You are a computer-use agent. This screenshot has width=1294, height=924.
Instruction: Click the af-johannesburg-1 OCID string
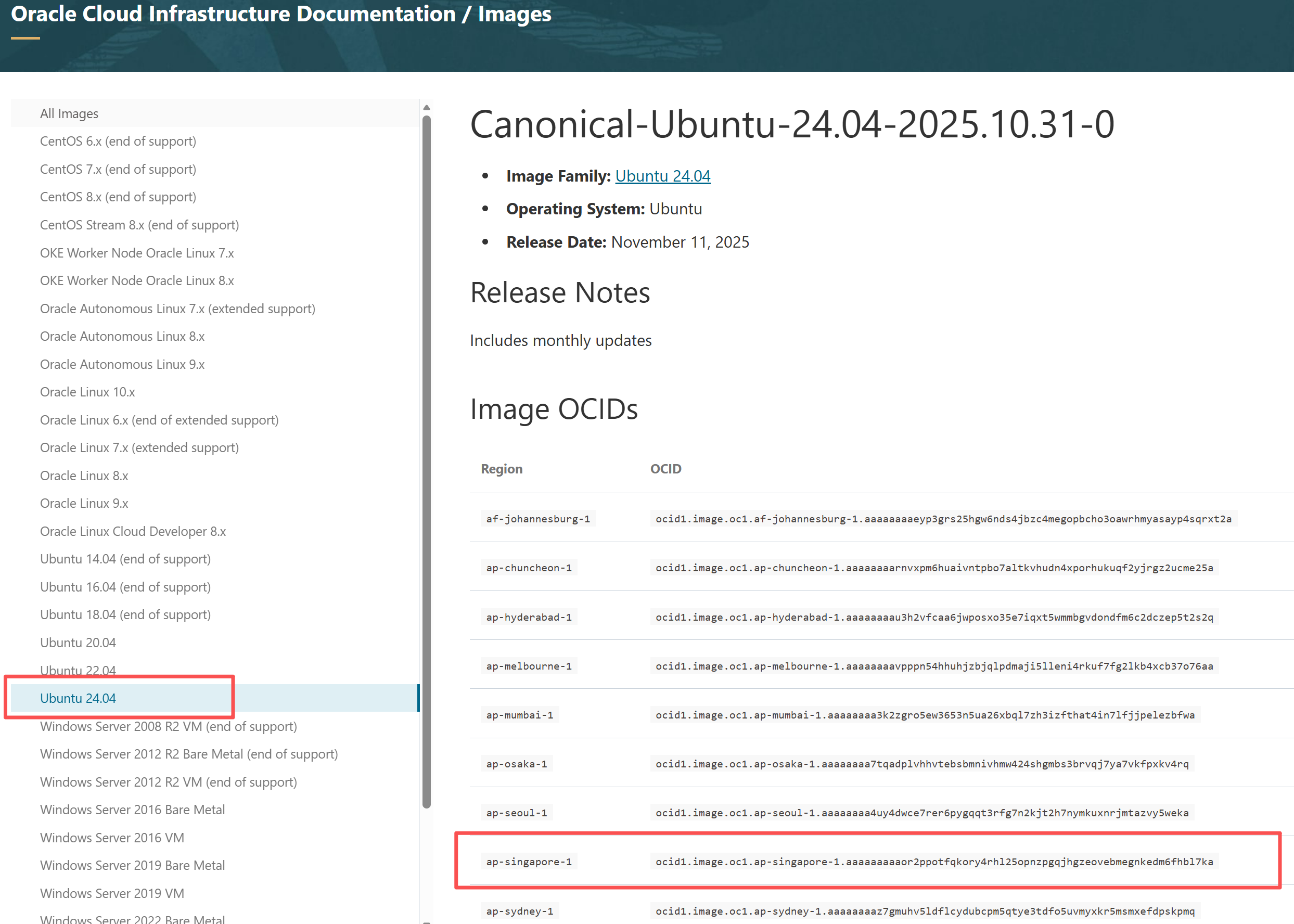943,519
